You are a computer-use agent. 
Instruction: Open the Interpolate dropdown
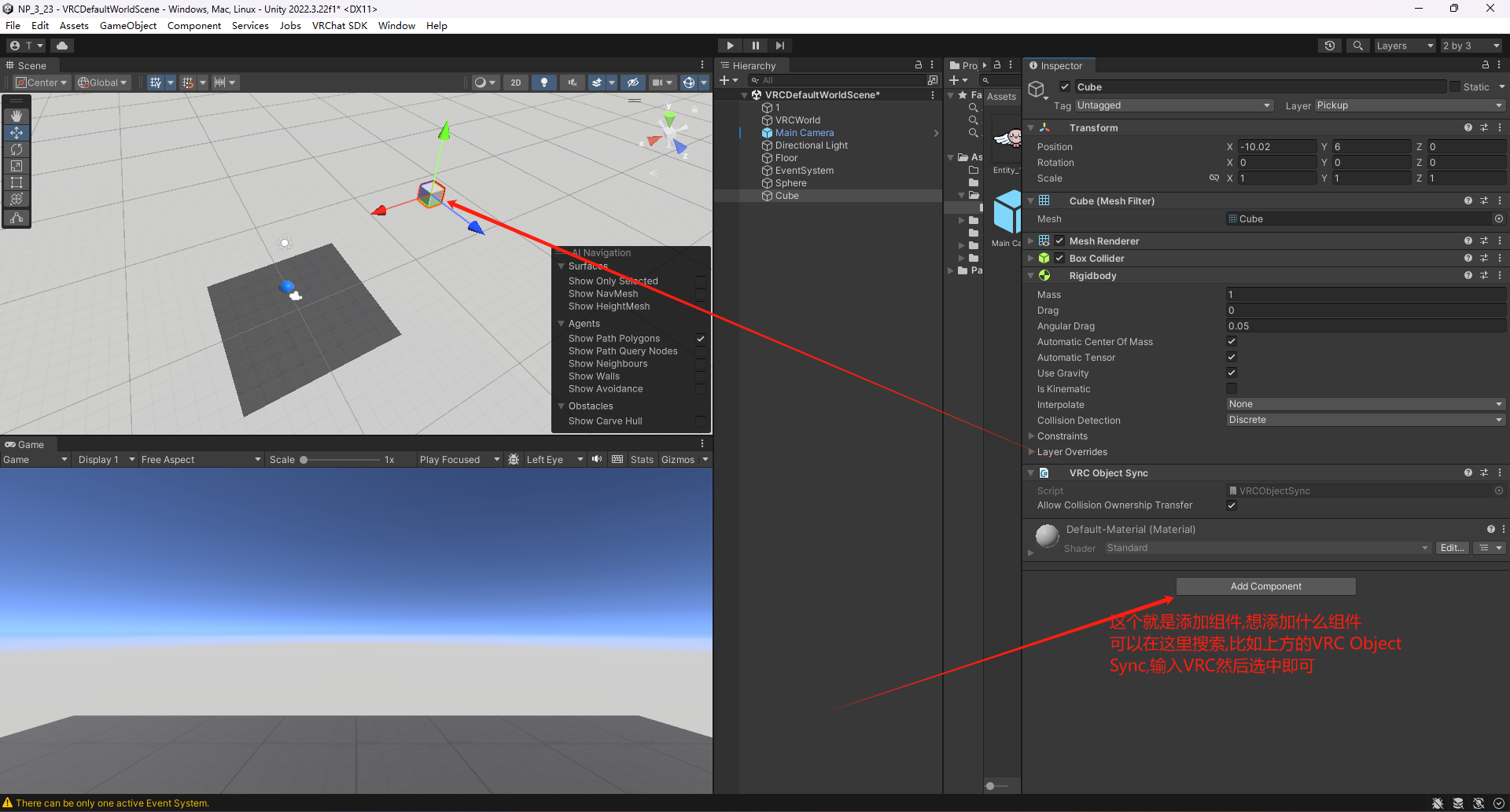point(1365,404)
